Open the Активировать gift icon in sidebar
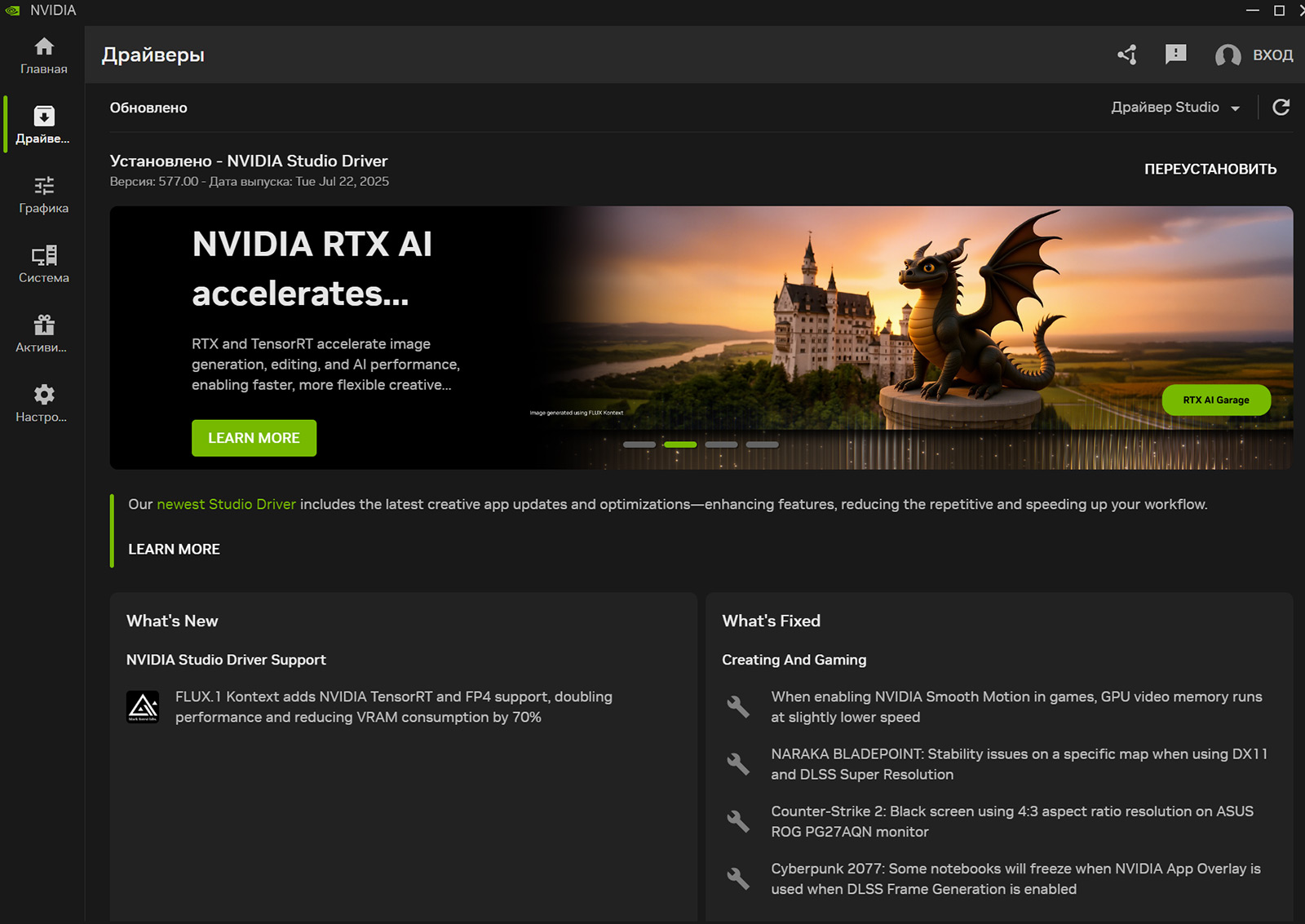 44,325
